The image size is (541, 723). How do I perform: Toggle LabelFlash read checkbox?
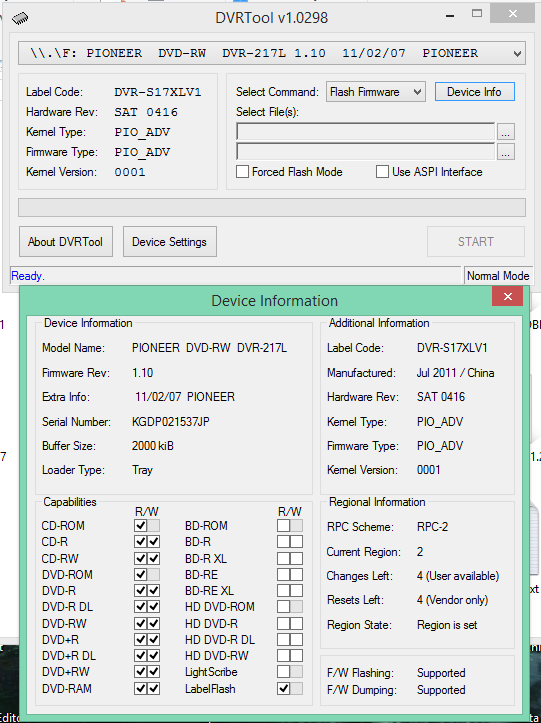tap(284, 689)
